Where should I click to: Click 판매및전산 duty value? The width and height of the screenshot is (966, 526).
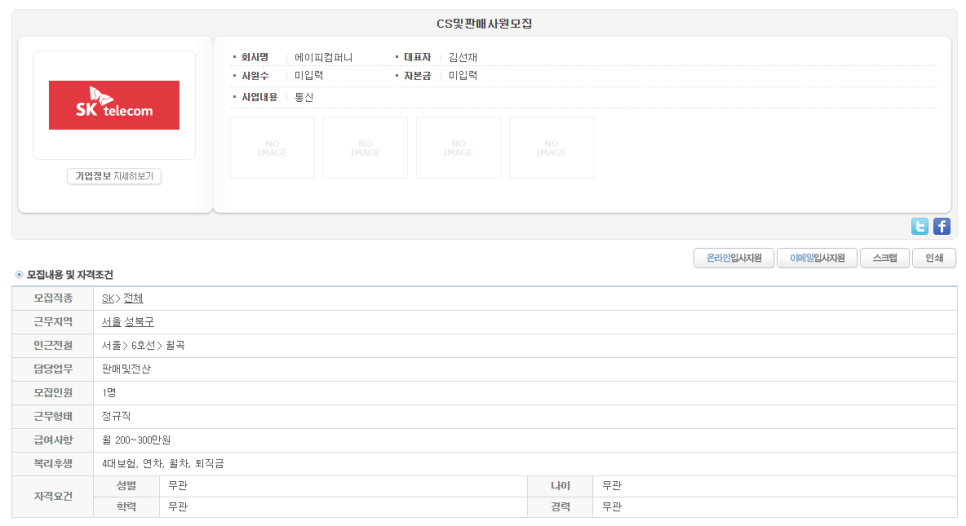point(126,369)
